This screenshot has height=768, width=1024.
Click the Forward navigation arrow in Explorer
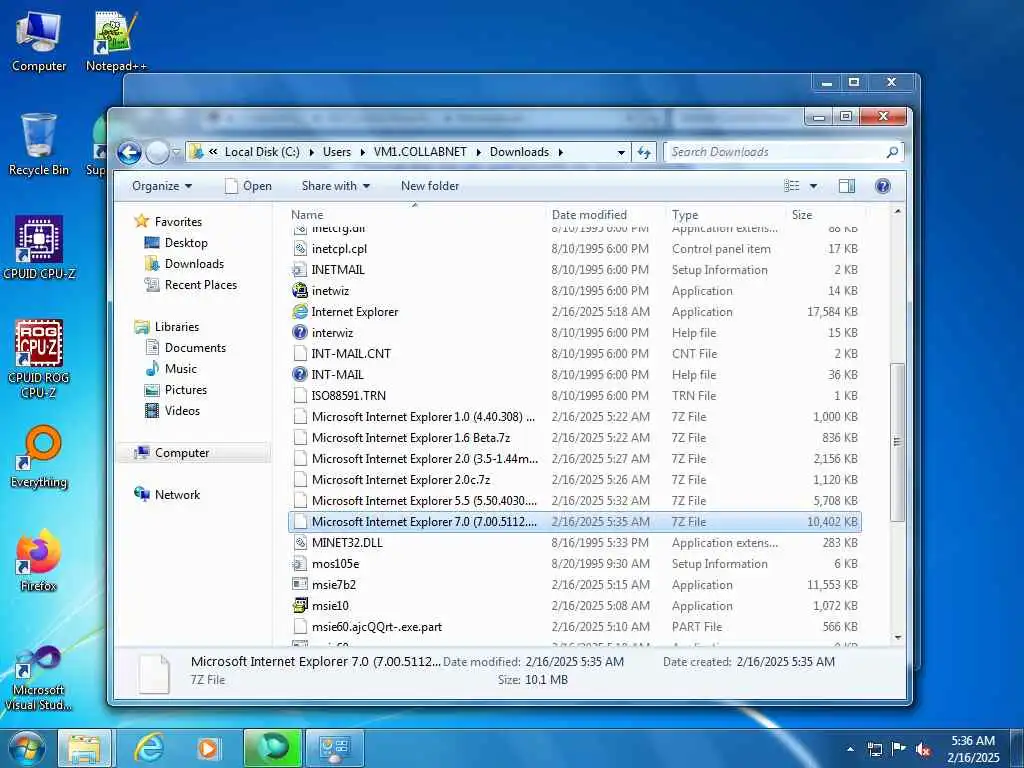157,153
